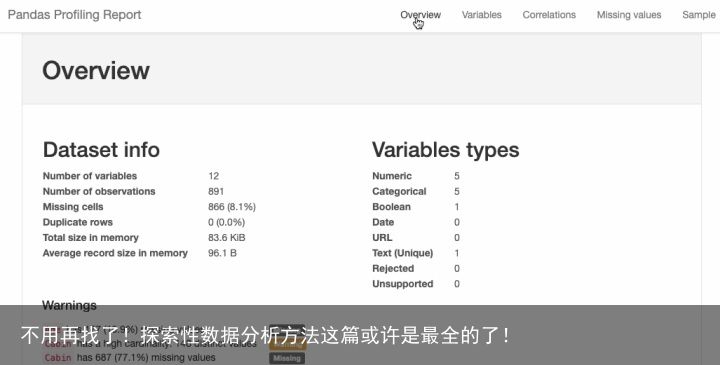Click the Rejected variable type label
This screenshot has width=720, height=365.
coord(394,269)
